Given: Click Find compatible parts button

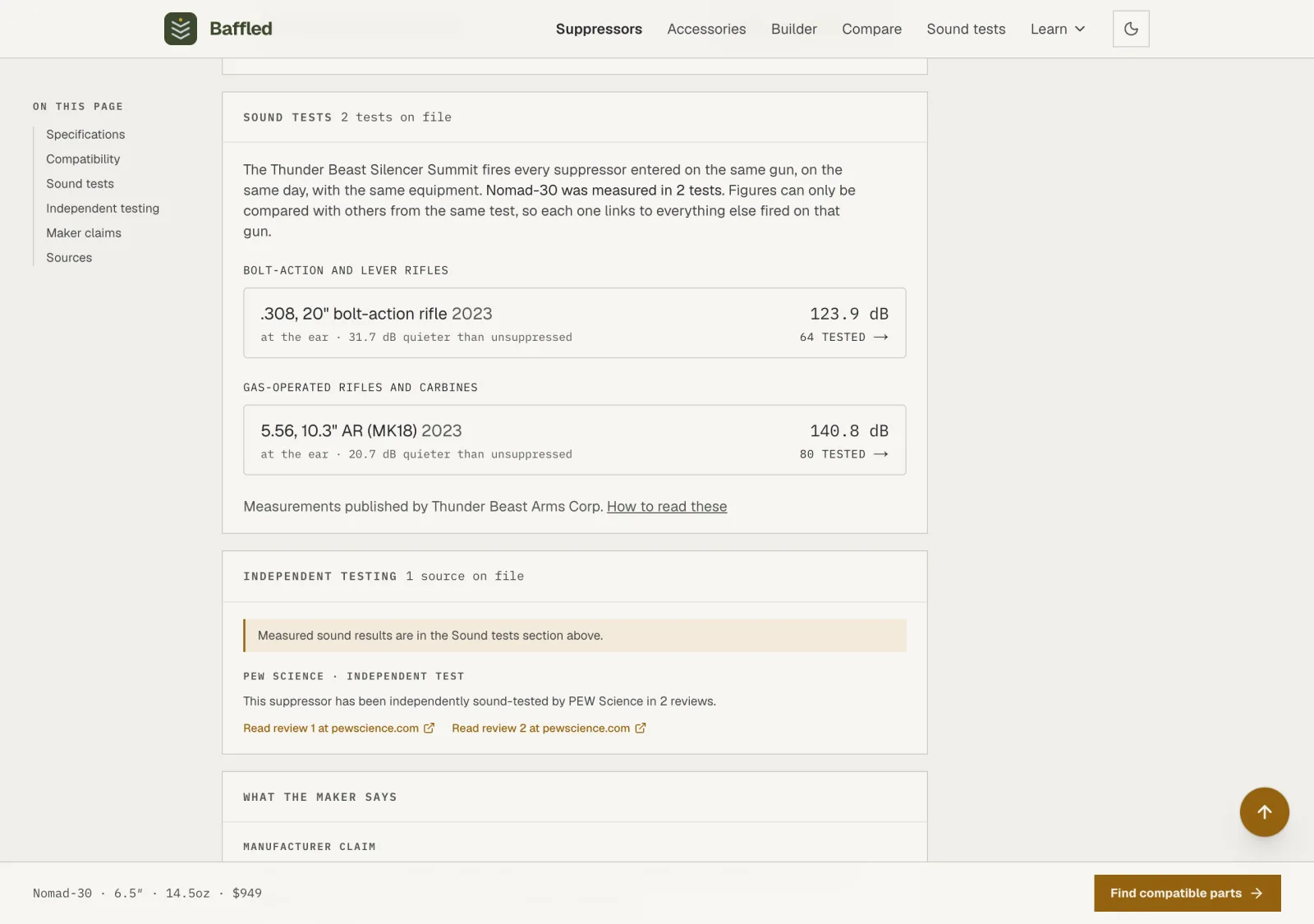Looking at the screenshot, I should point(1187,893).
